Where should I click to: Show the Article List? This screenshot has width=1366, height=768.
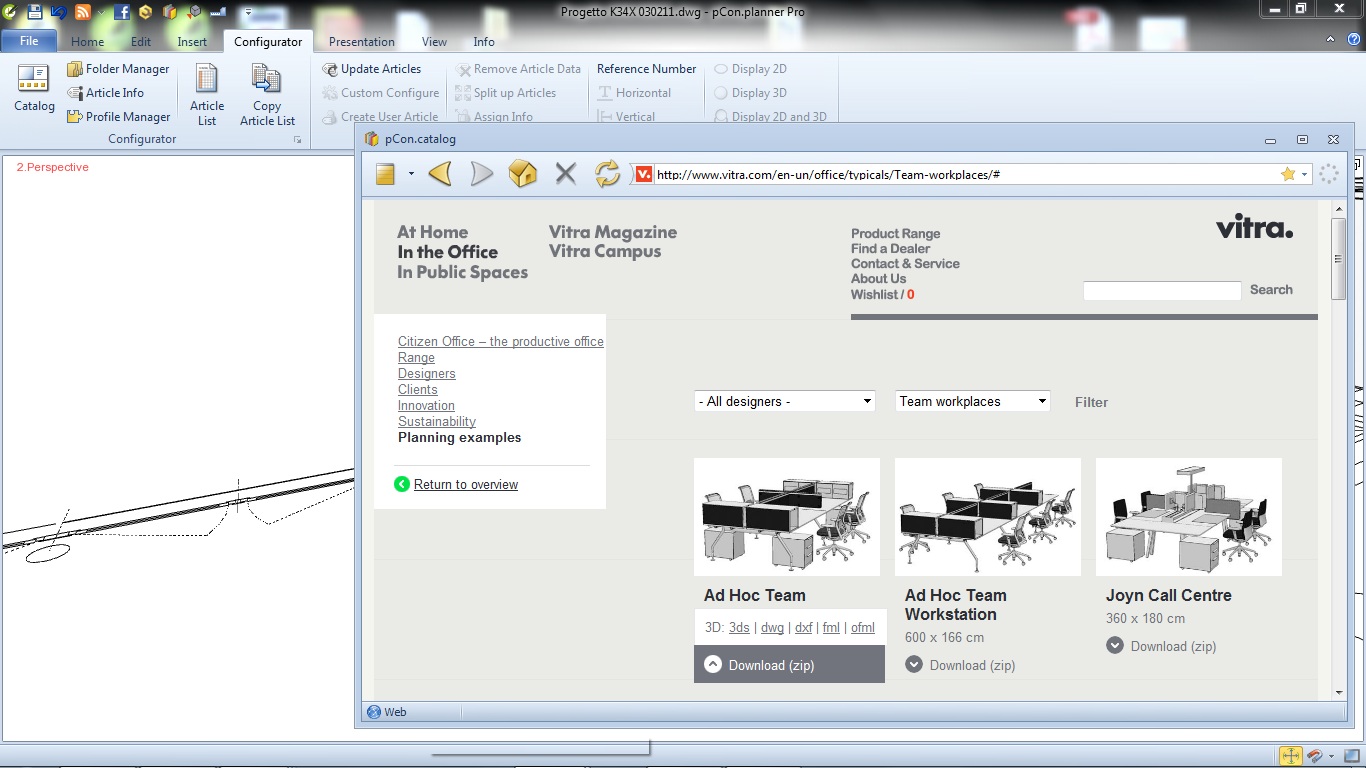click(207, 95)
